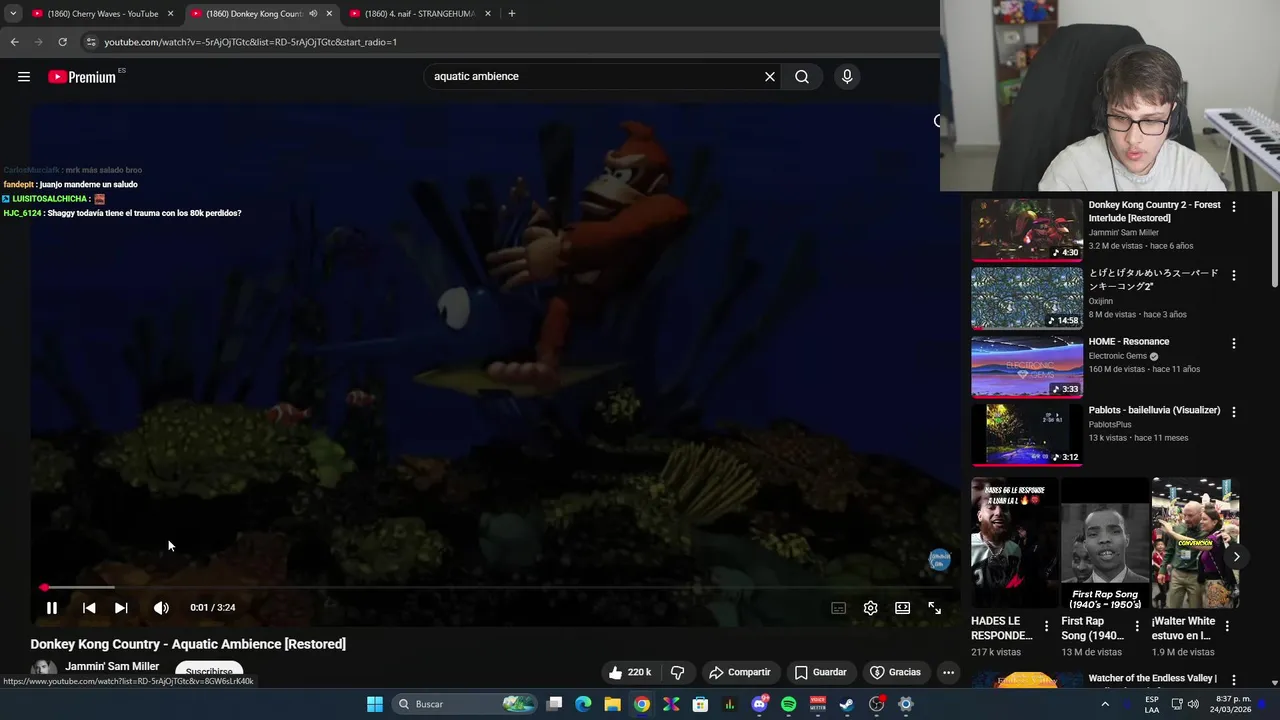This screenshot has width=1280, height=720.
Task: Mute the Donkey Kong tab audio indicator
Action: 313,14
